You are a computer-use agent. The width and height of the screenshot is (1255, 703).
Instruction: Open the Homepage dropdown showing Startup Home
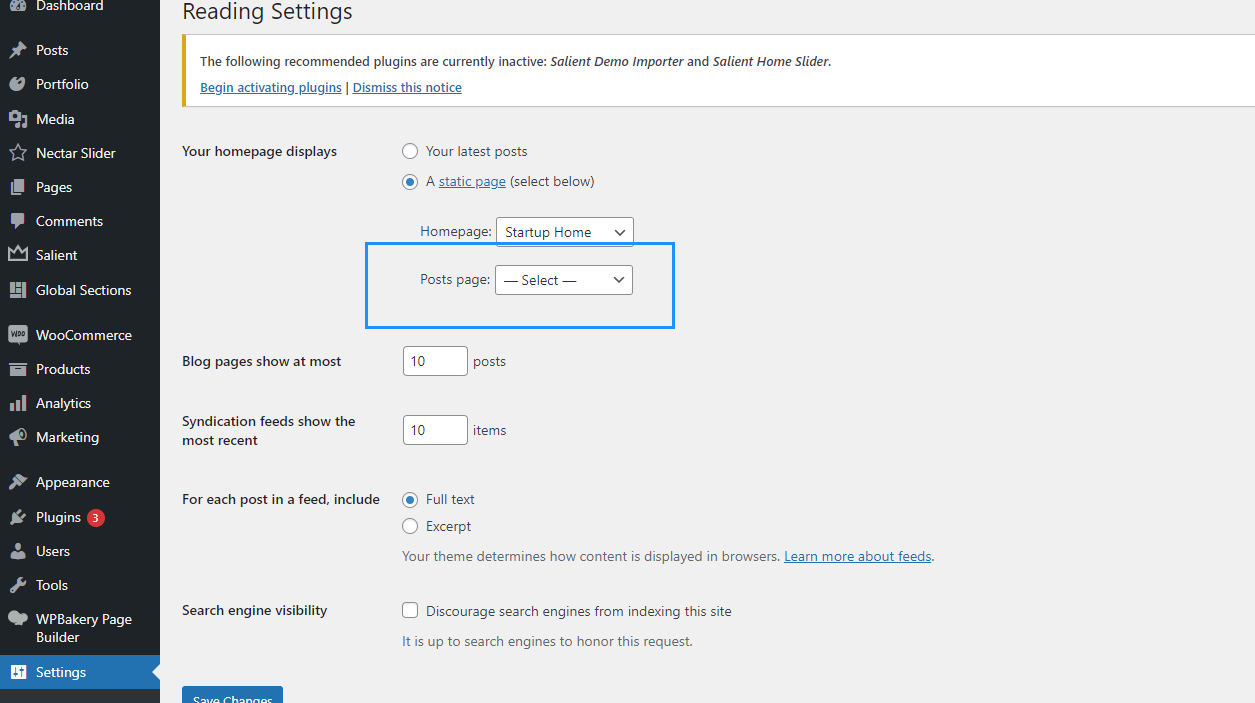[564, 232]
